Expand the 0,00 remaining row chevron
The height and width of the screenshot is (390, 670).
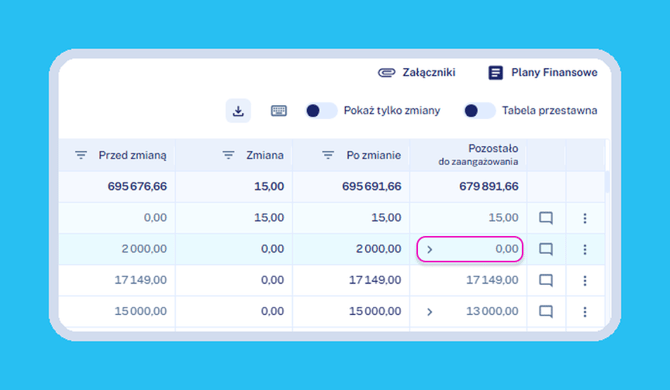click(x=429, y=249)
